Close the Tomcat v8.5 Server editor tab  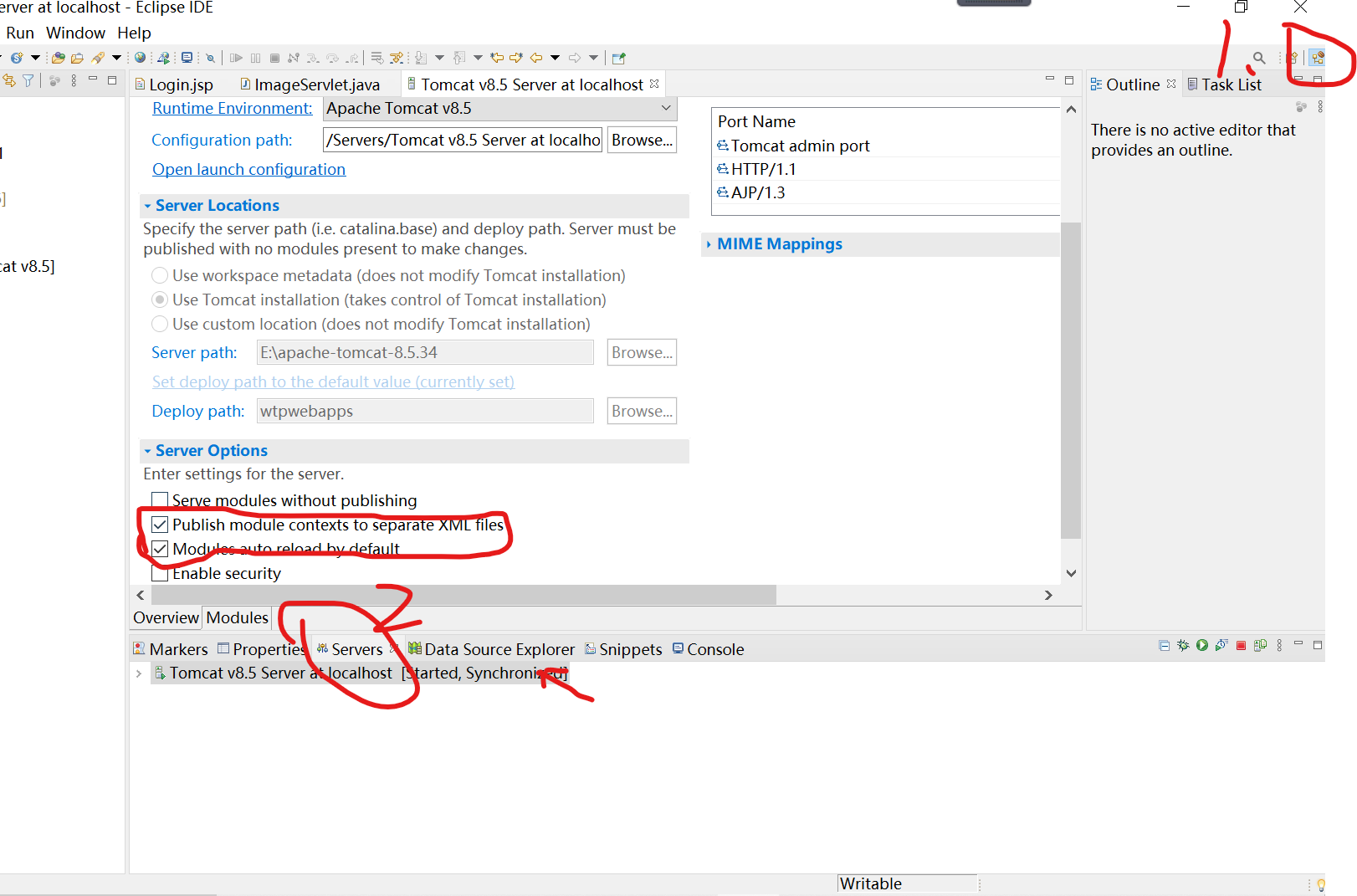click(654, 84)
